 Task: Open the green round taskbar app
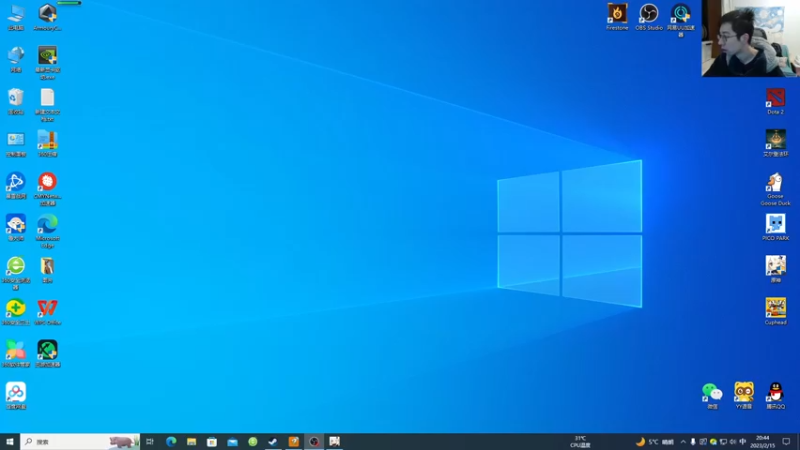pos(253,442)
